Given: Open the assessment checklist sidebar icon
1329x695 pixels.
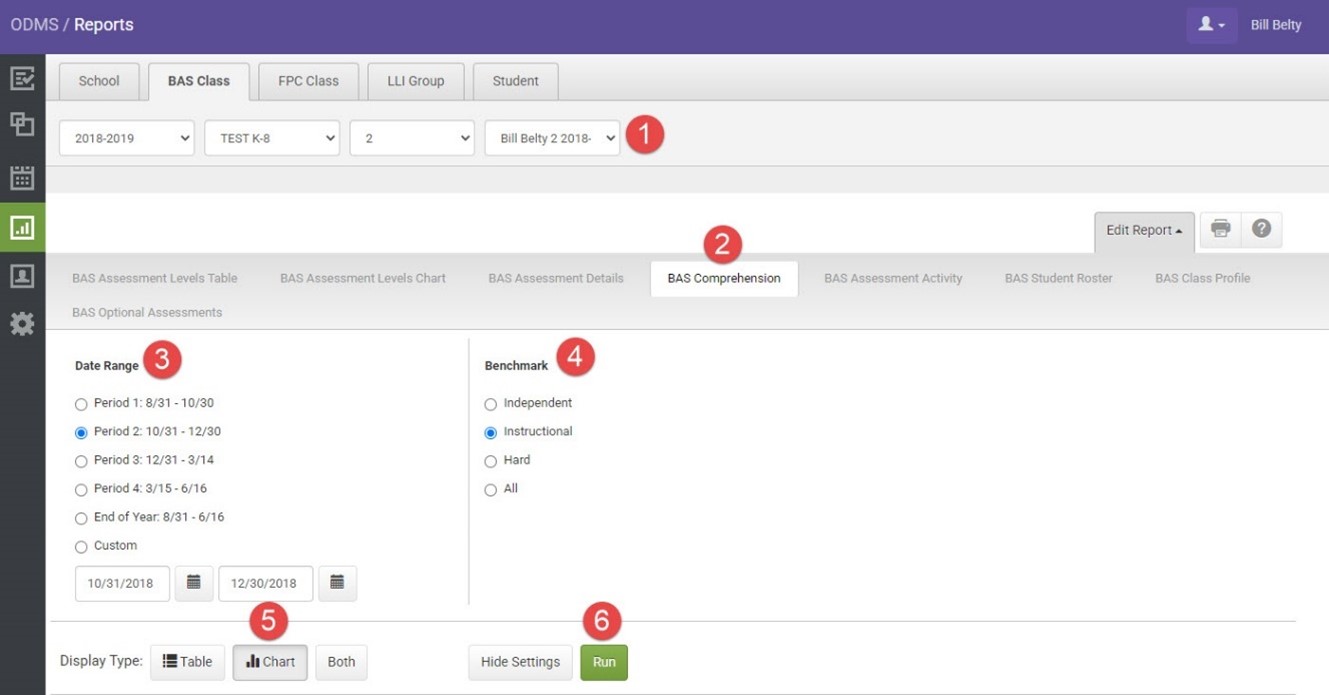Looking at the screenshot, I should (22, 78).
